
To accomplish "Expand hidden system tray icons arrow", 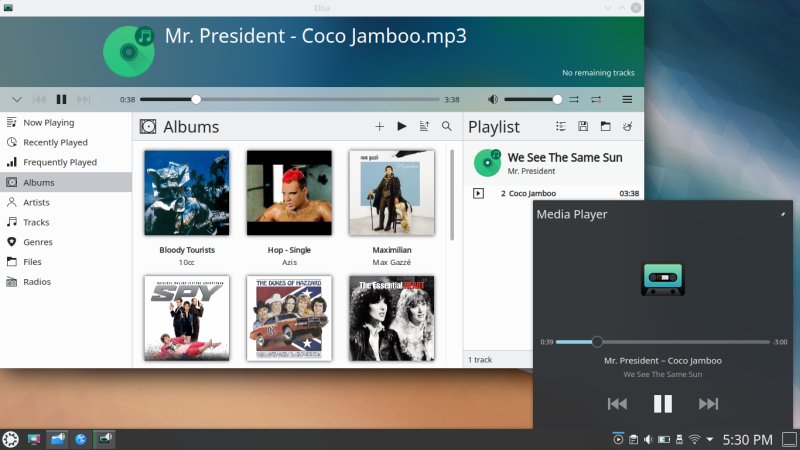I will 710,439.
